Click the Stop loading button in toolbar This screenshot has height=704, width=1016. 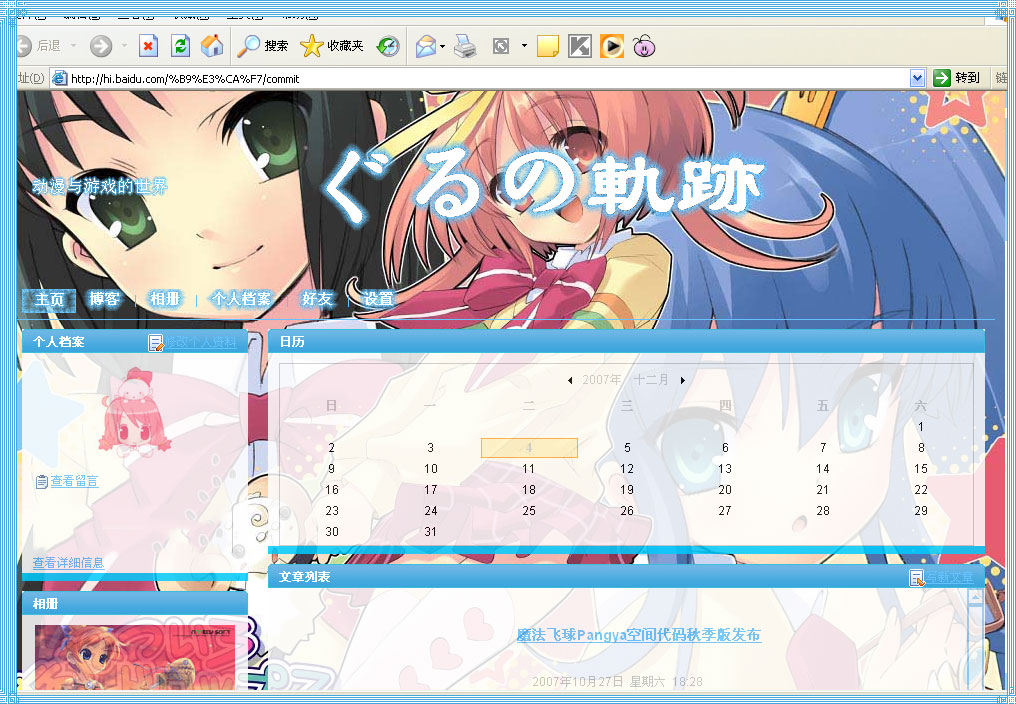(x=148, y=46)
